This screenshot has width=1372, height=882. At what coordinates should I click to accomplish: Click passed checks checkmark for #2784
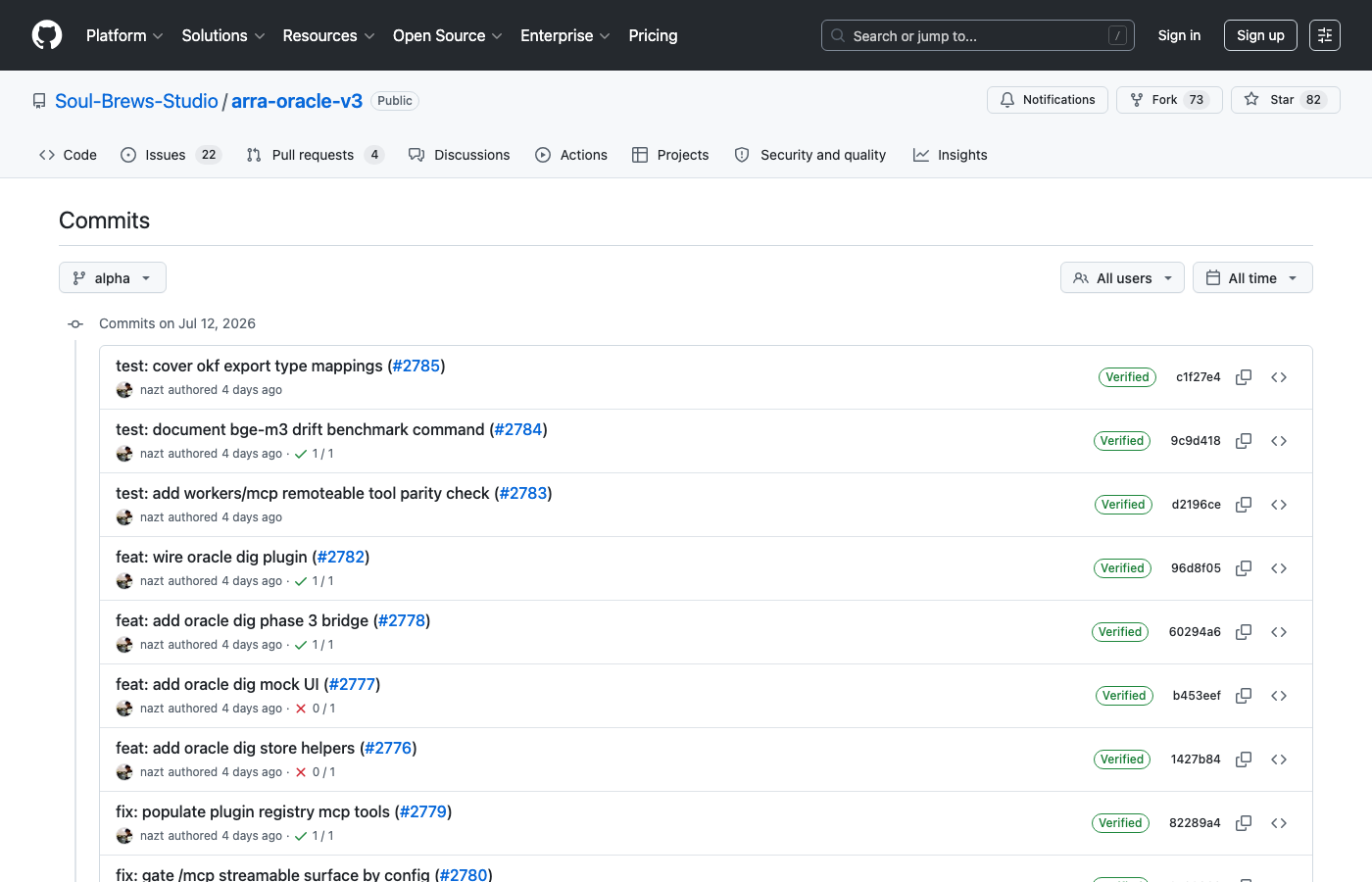coord(301,454)
